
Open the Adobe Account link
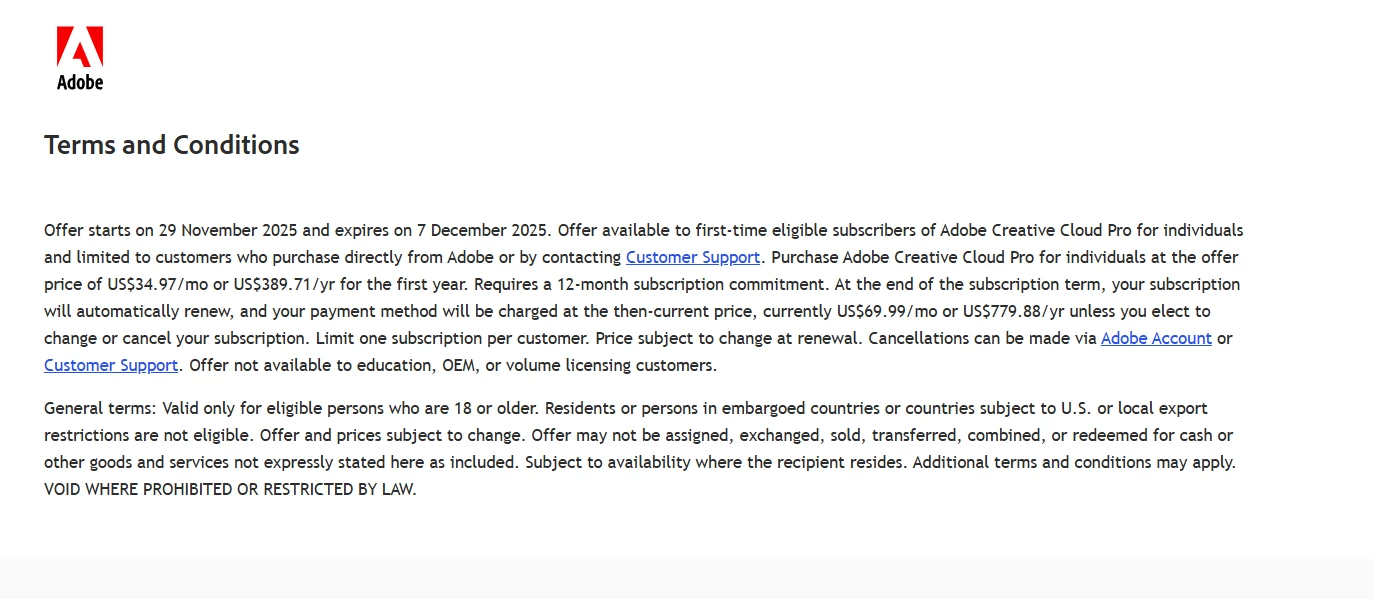click(x=1156, y=338)
